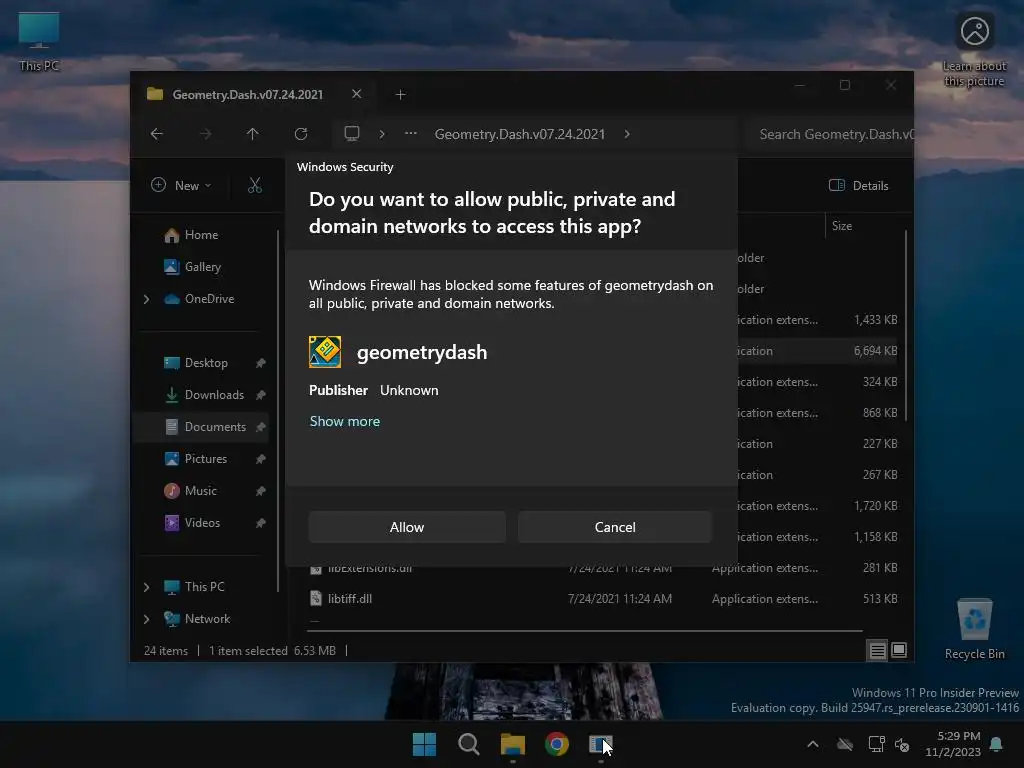1024x768 pixels.
Task: Show hidden system tray icons
Action: (x=813, y=744)
